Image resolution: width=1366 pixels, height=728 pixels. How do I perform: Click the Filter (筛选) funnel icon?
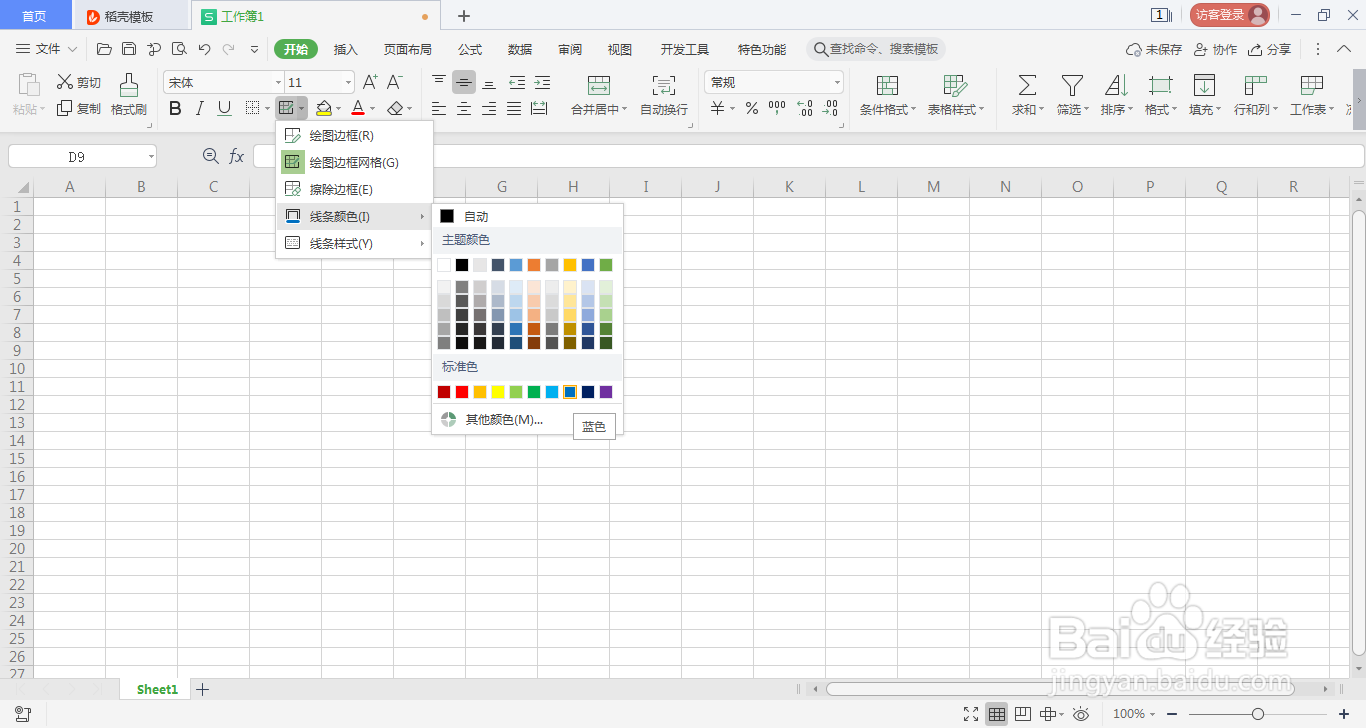pos(1072,86)
